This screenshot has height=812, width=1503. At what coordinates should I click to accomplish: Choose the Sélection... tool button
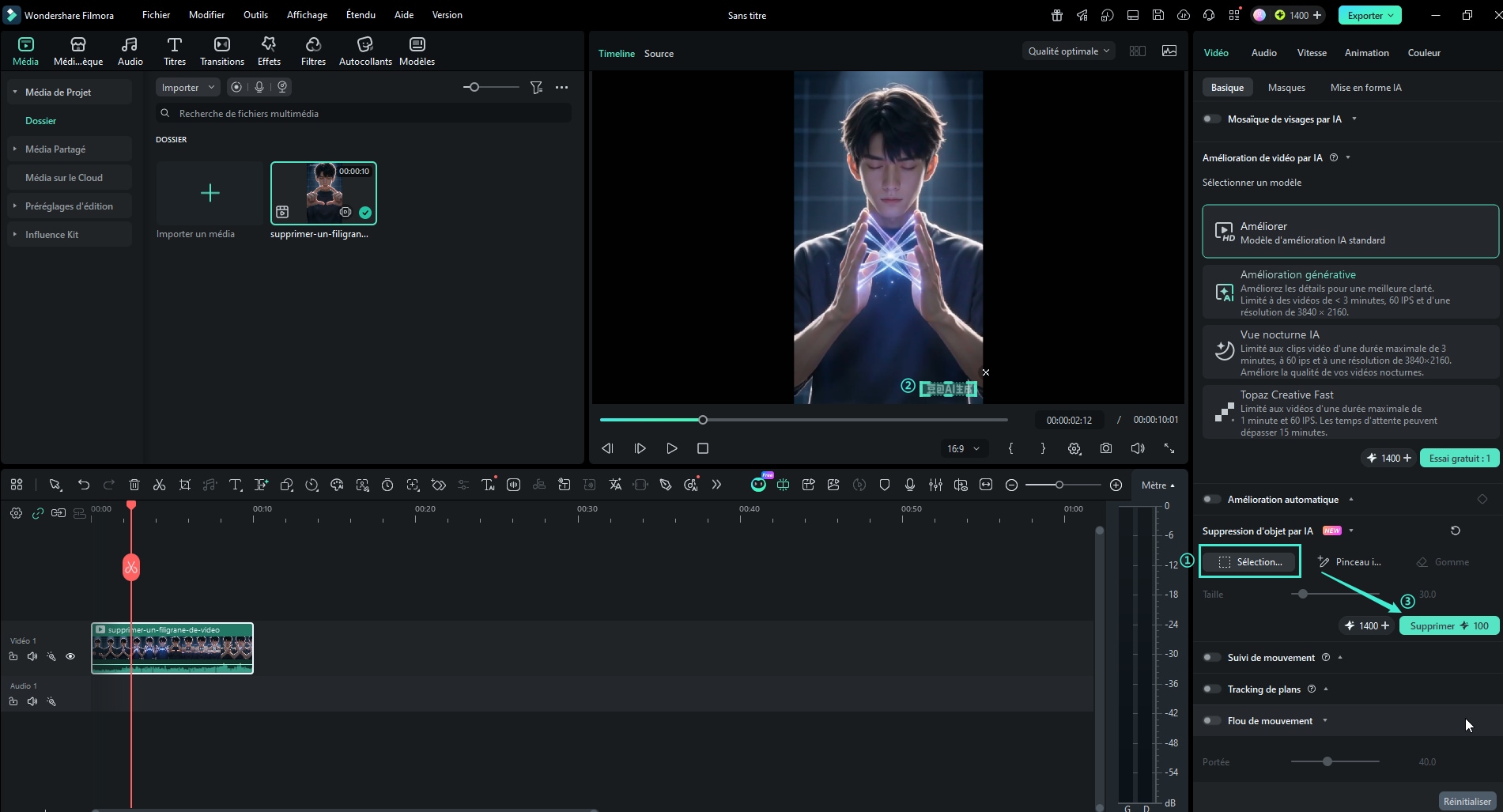[x=1249, y=561]
